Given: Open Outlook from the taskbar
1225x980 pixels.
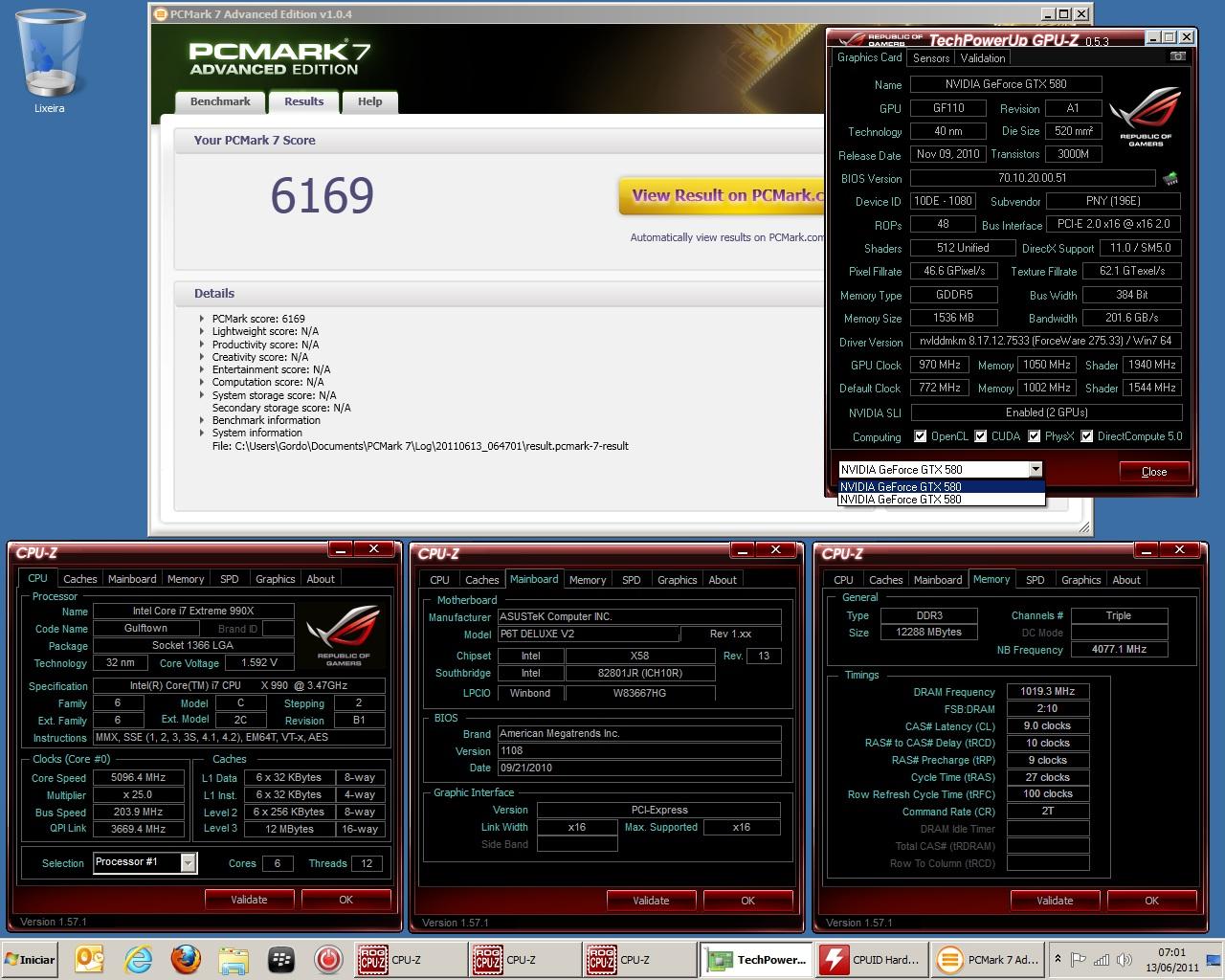Looking at the screenshot, I should (x=89, y=959).
